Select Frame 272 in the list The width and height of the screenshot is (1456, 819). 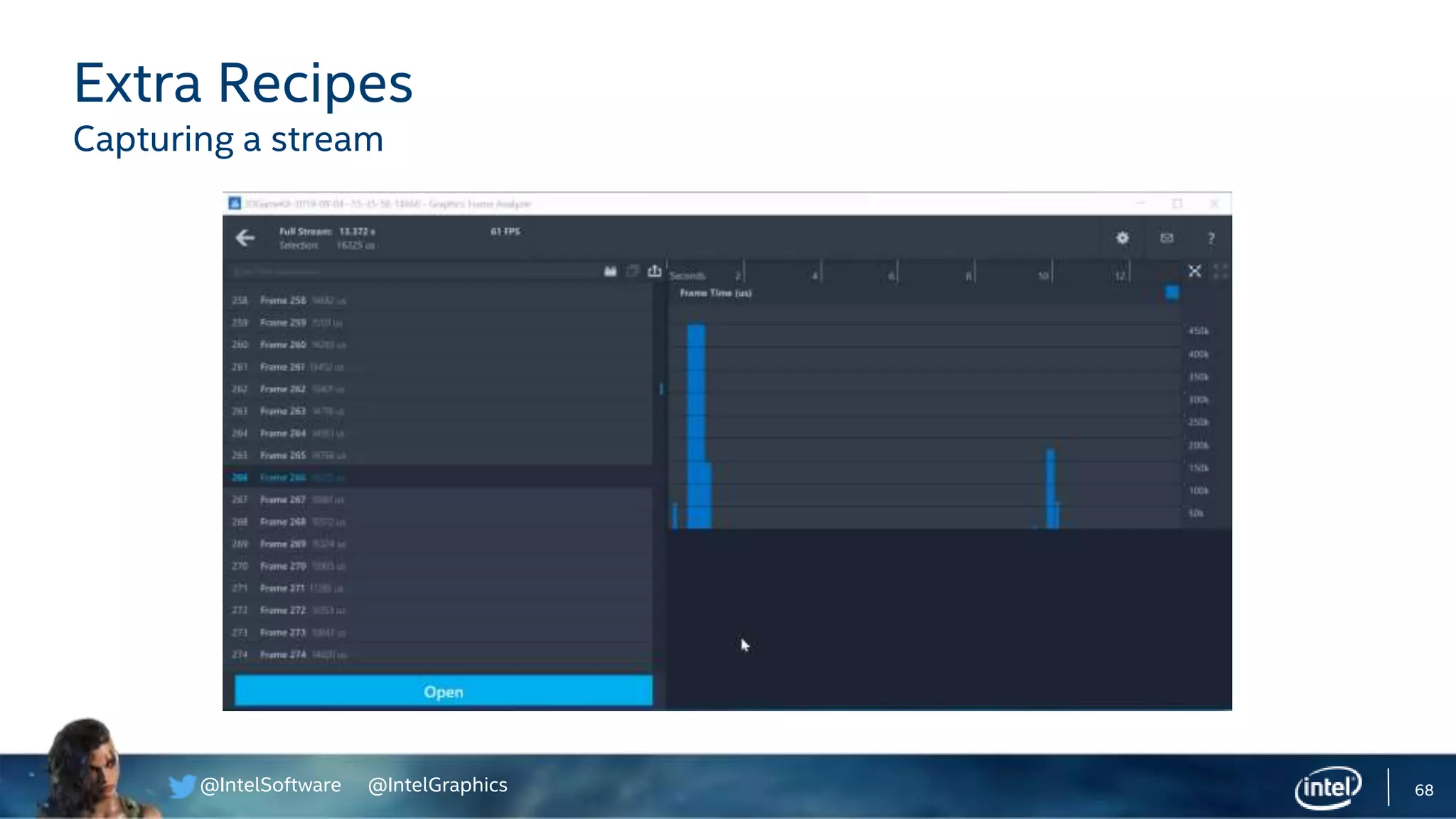pyautogui.click(x=438, y=610)
